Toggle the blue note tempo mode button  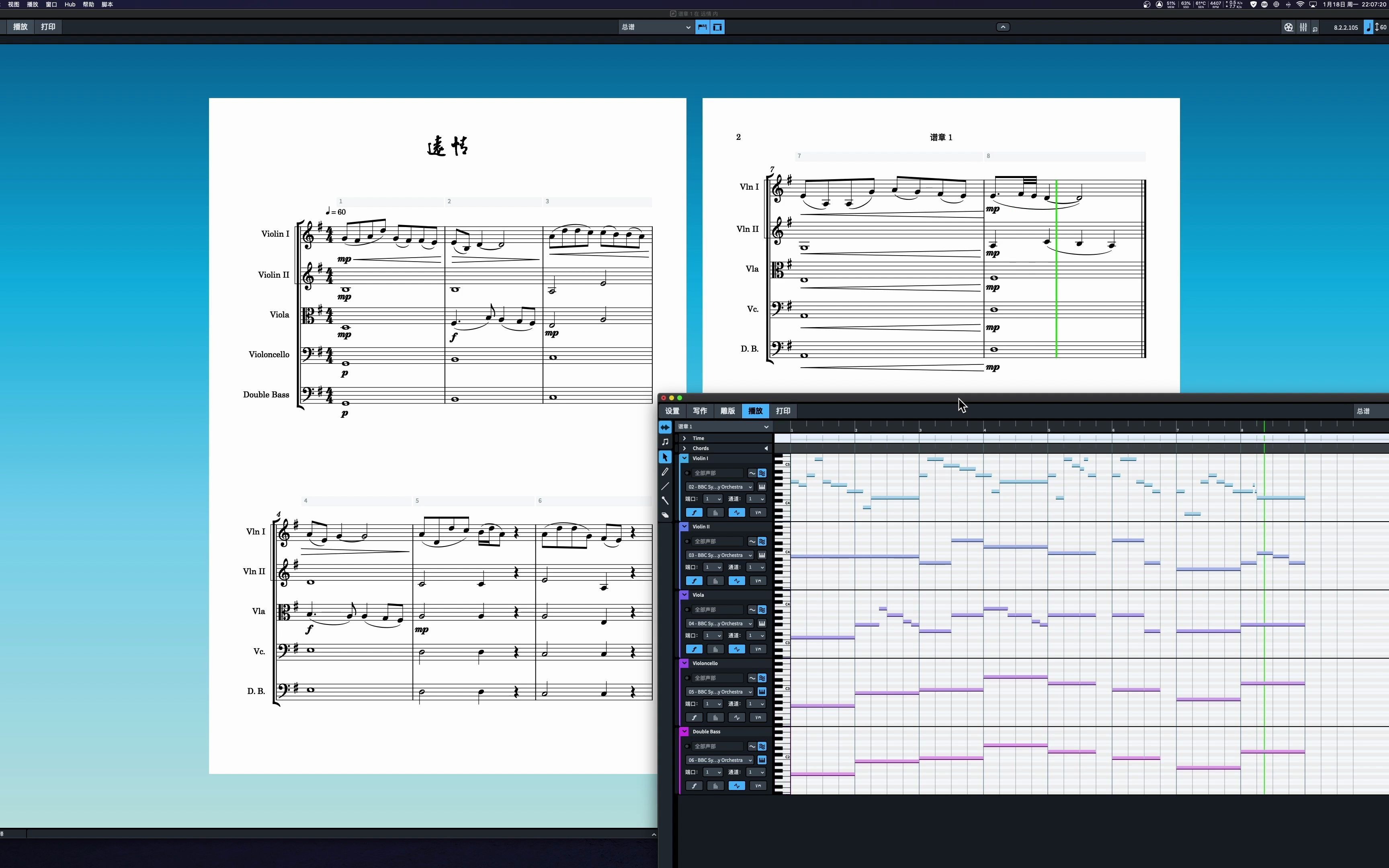pyautogui.click(x=1369, y=27)
